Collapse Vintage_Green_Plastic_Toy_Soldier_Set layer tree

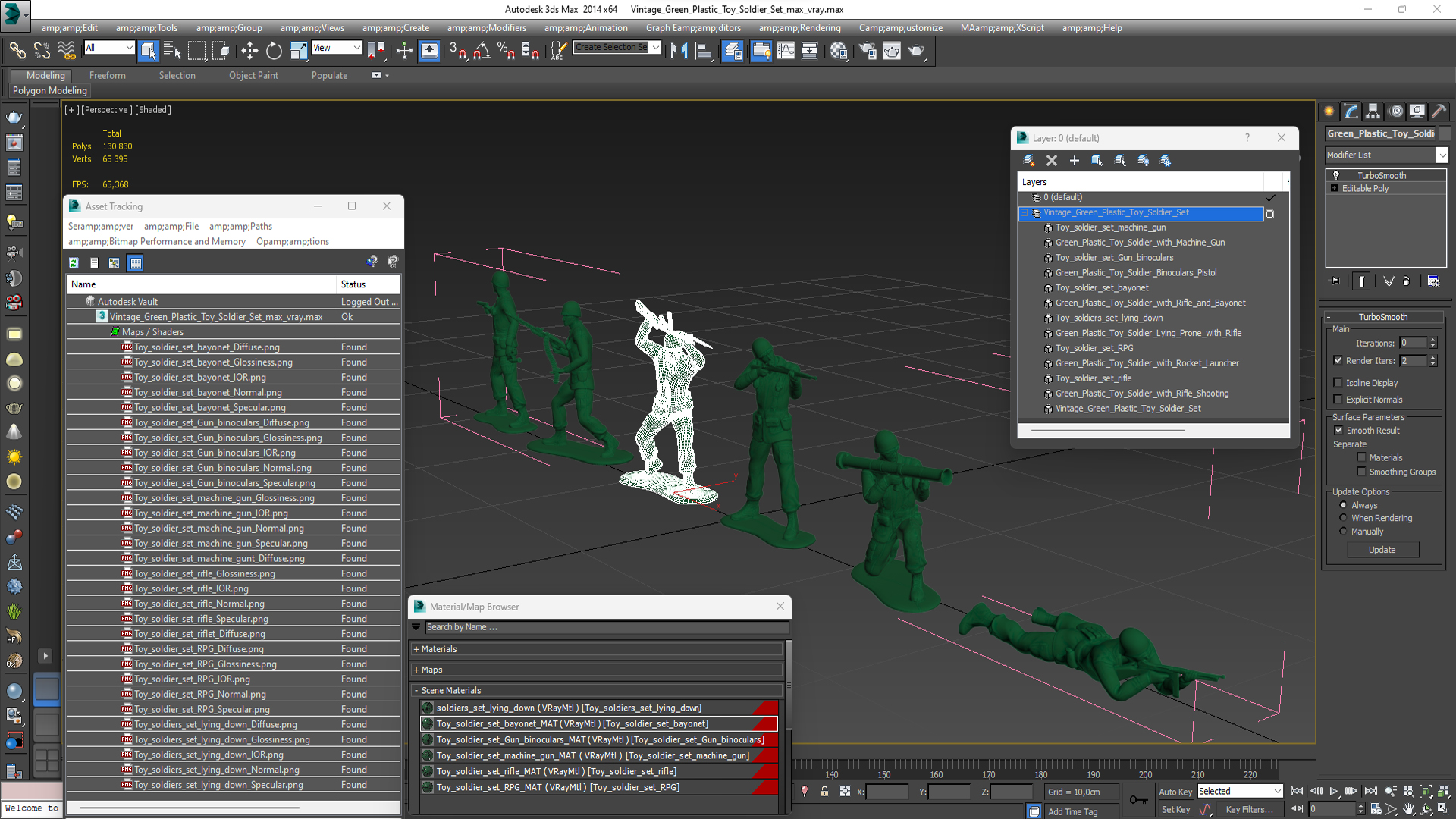coord(1024,213)
